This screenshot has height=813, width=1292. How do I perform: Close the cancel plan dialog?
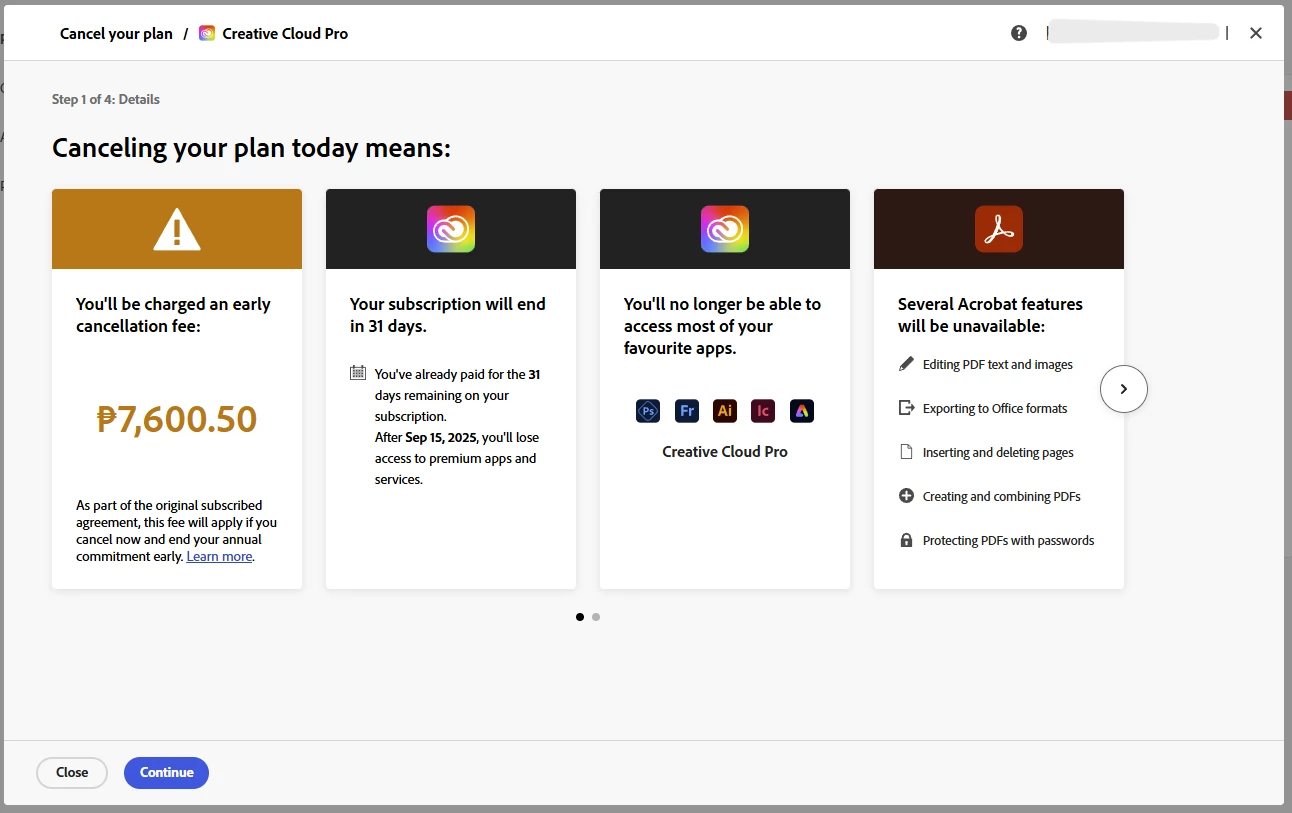(x=1256, y=33)
